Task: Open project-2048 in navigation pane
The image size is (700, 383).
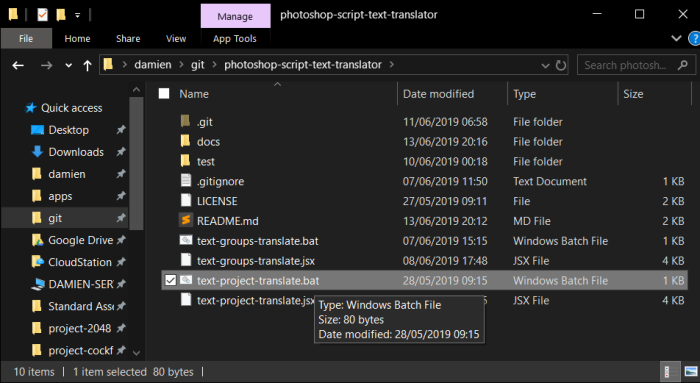Action: pyautogui.click(x=79, y=328)
